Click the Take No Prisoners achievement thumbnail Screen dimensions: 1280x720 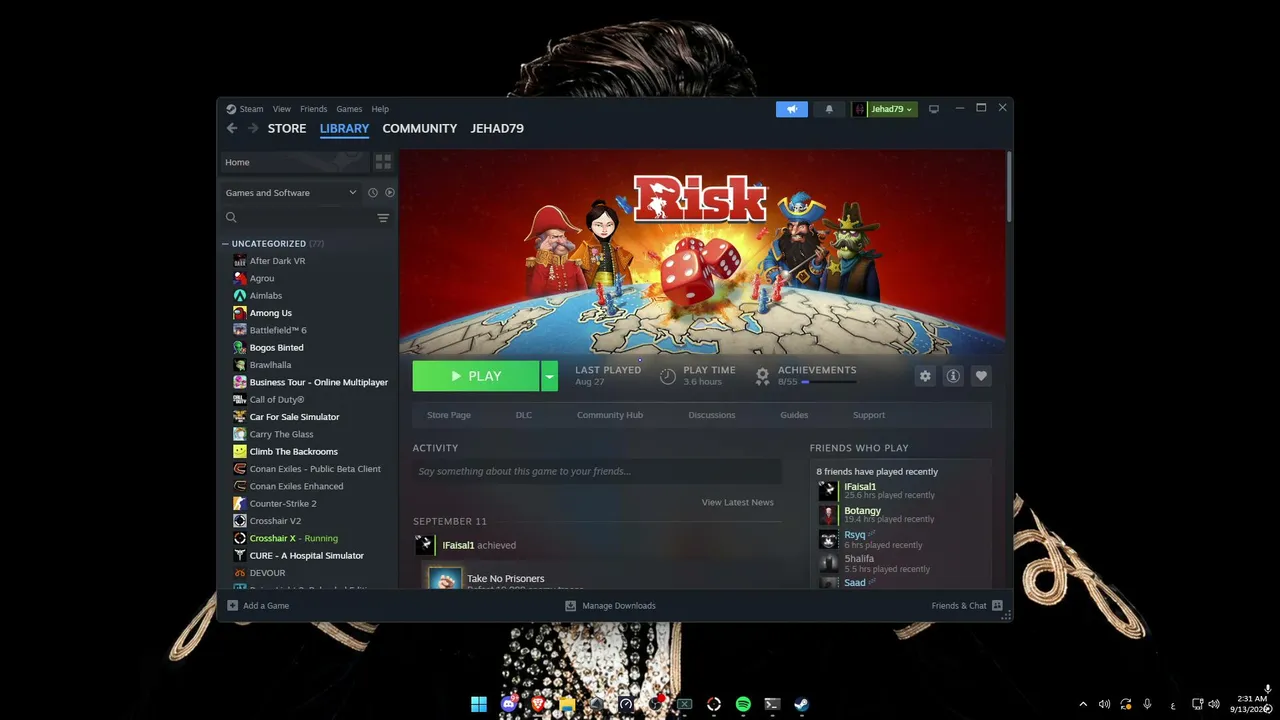point(445,579)
